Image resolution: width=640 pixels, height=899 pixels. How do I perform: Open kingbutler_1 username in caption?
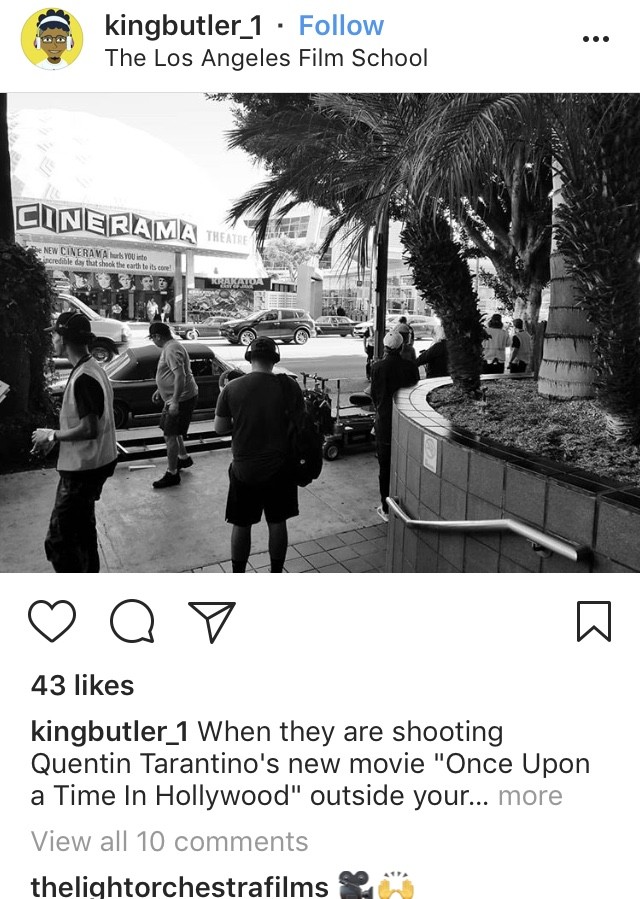coord(110,732)
